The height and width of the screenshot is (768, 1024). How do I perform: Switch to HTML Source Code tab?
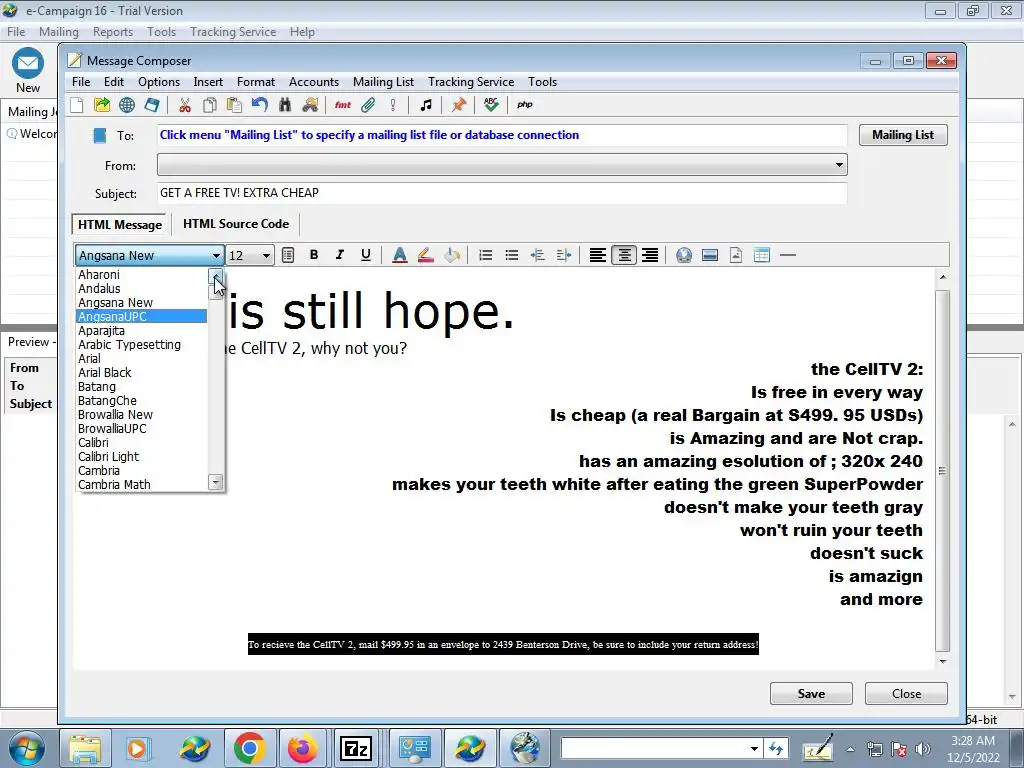pos(236,224)
